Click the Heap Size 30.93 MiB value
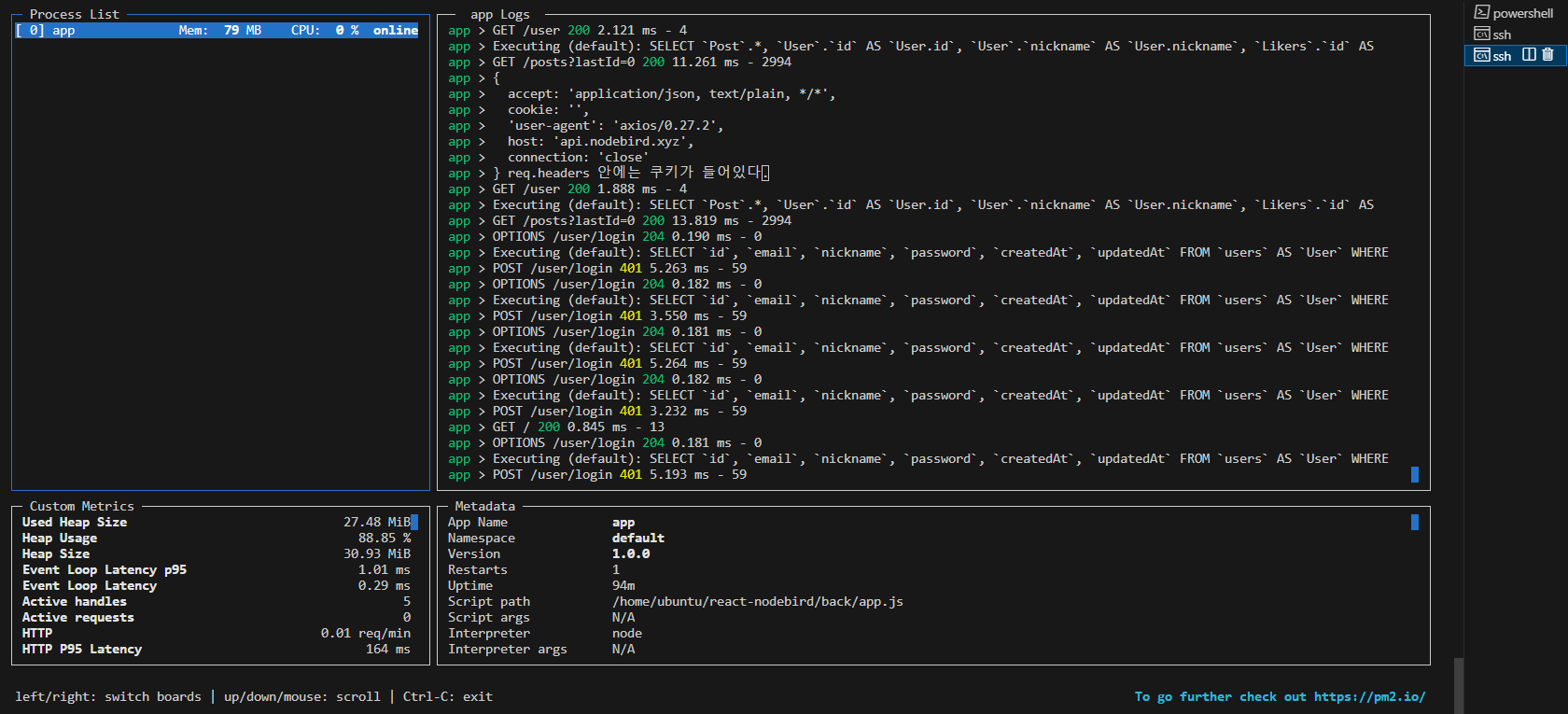 [x=377, y=554]
